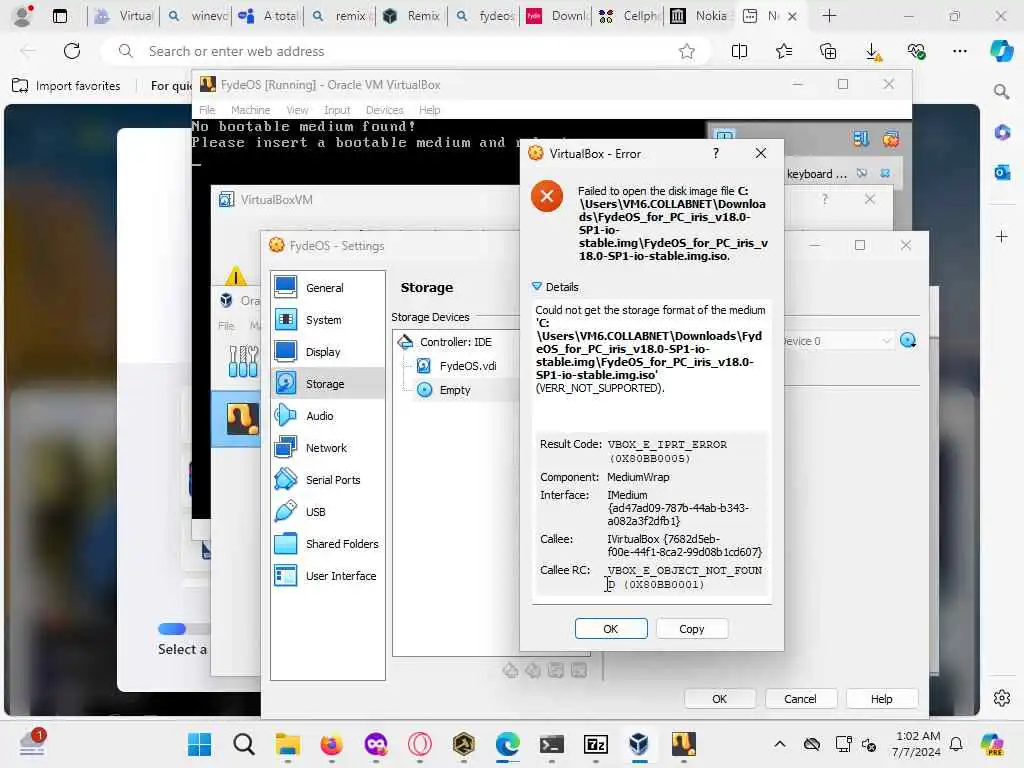Open Windows Start menu
The width and height of the screenshot is (1024, 768).
[199, 744]
